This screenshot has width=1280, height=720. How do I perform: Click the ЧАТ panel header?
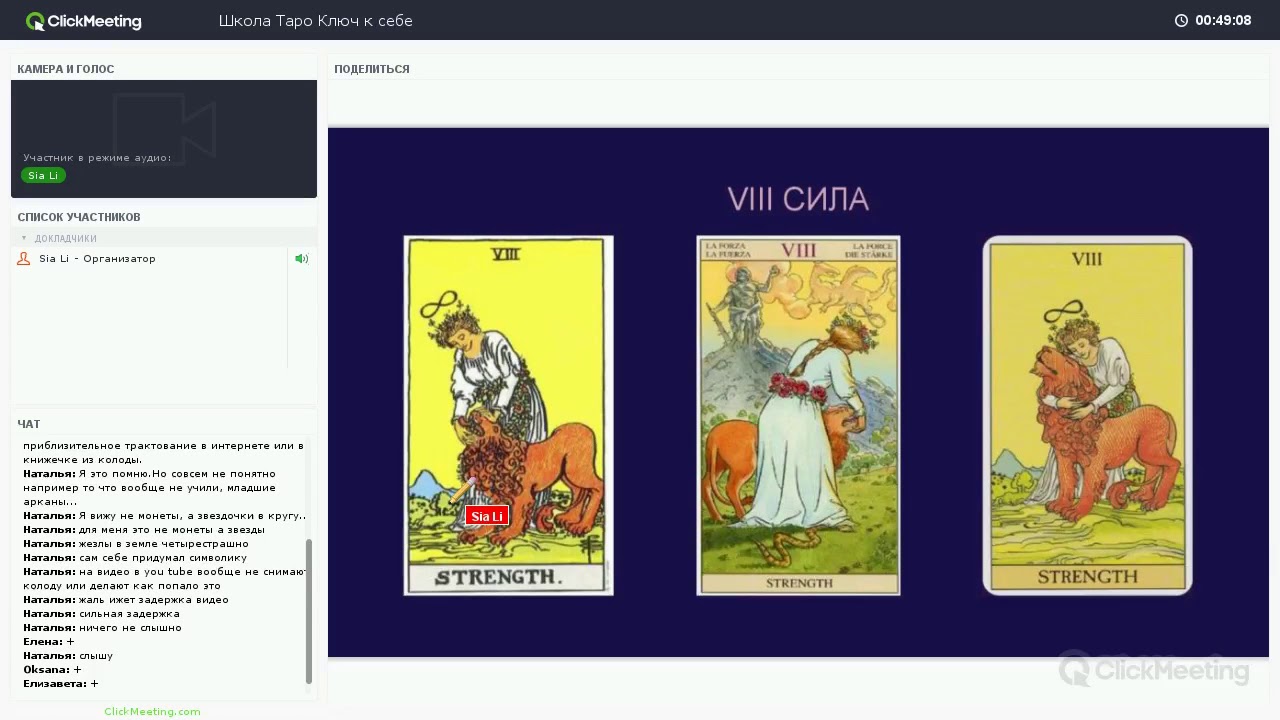point(29,424)
